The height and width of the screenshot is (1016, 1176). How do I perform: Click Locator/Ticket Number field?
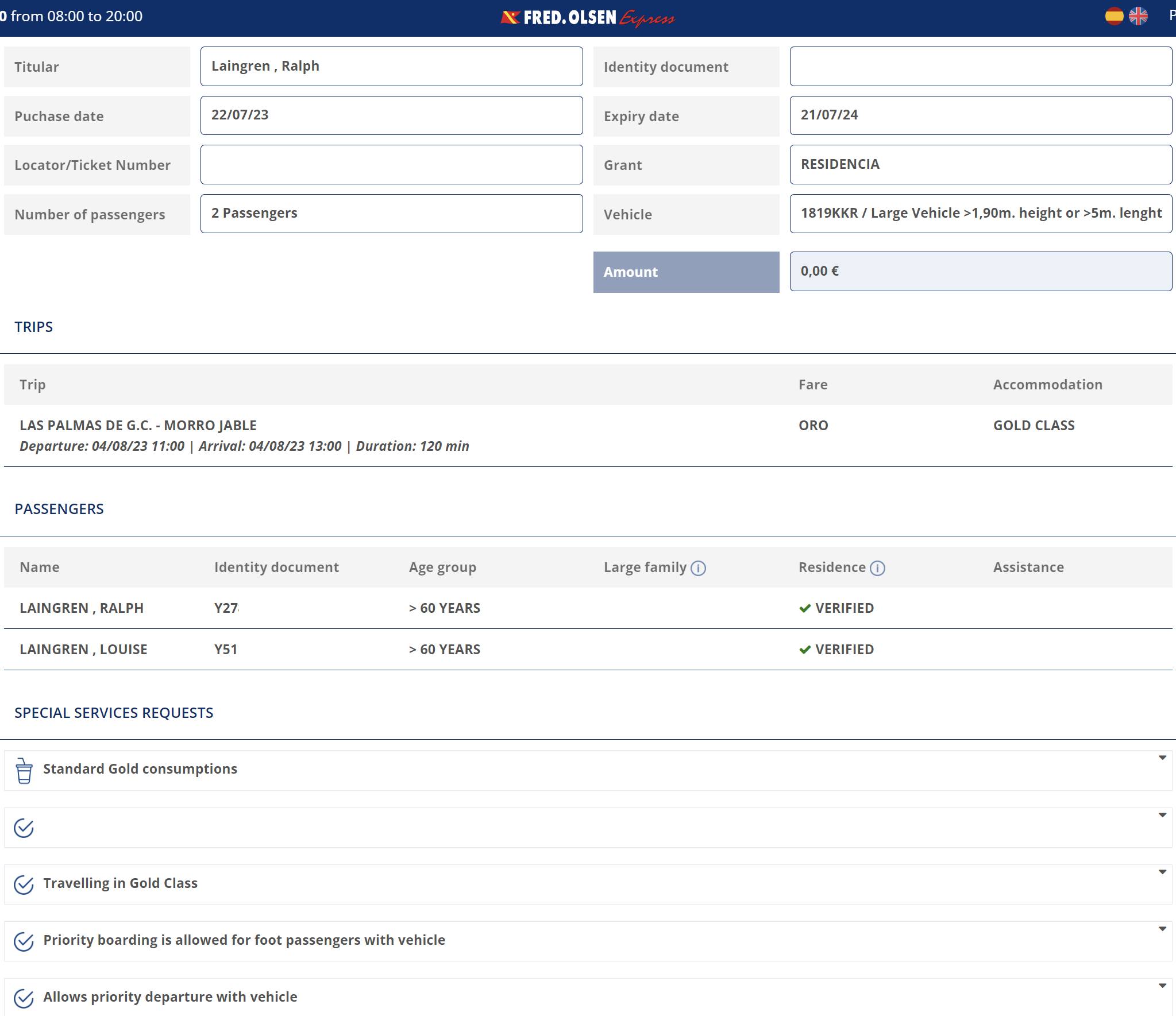(391, 165)
